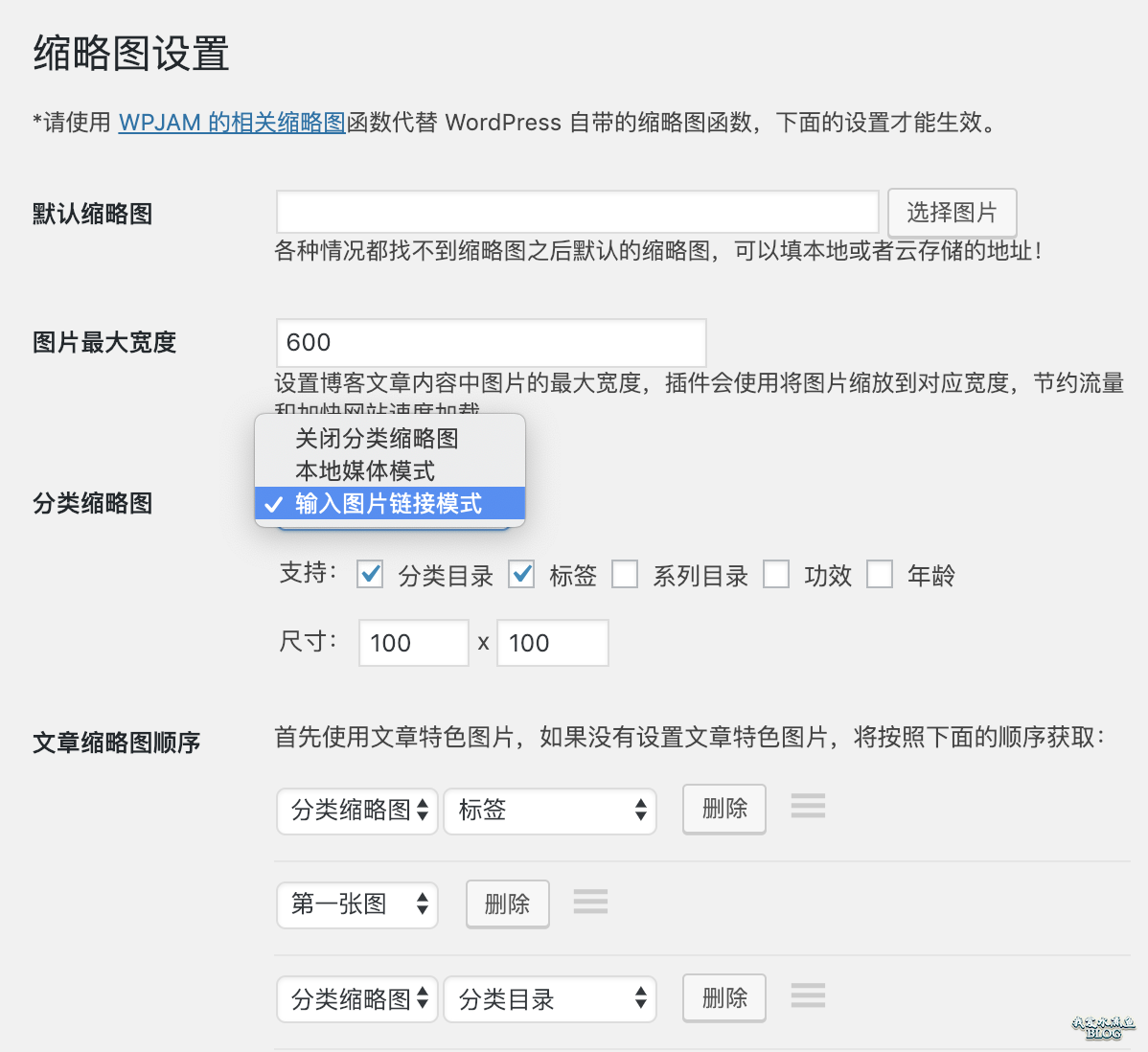Delete the 第一张图 order row
The width and height of the screenshot is (1148, 1052).
[507, 904]
